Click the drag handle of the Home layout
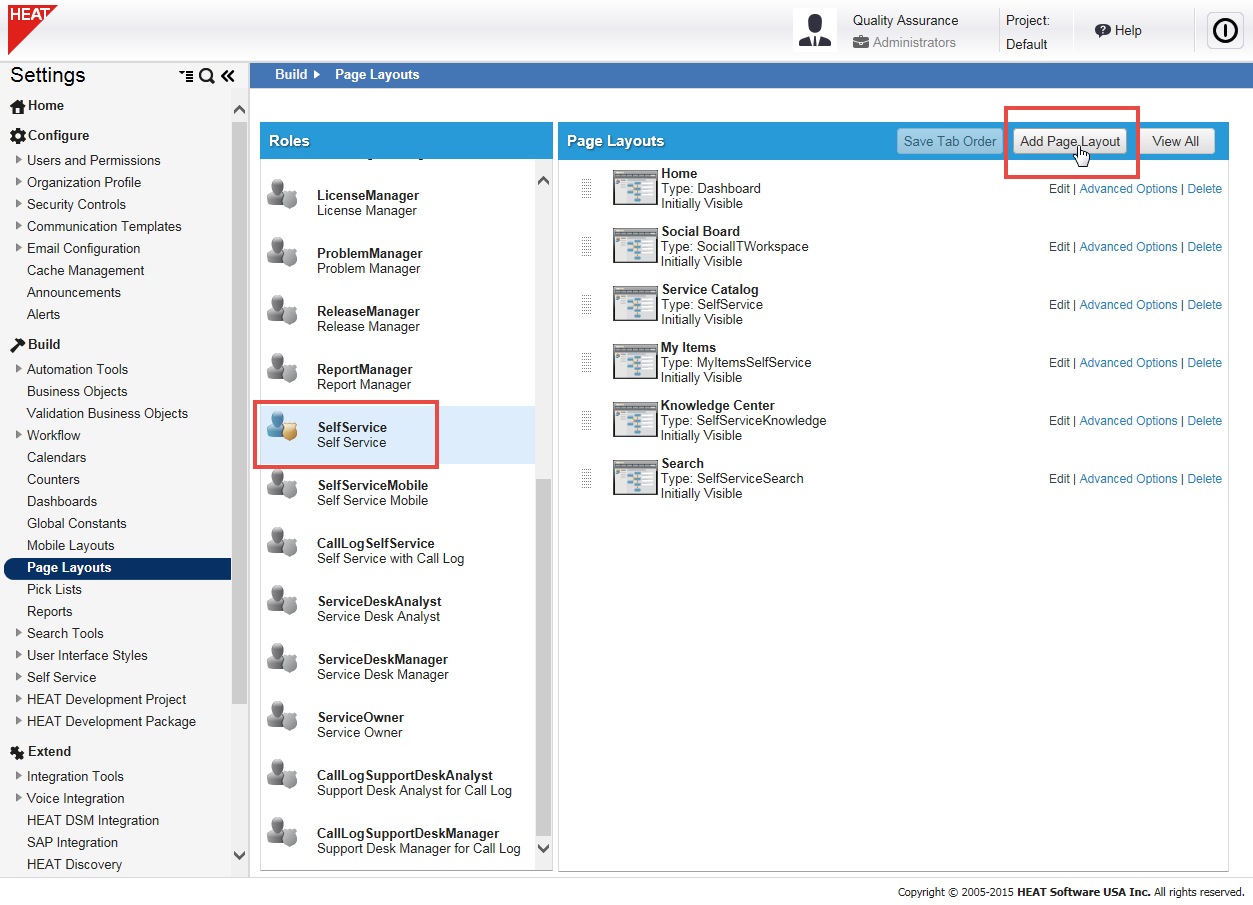Image resolution: width=1253 pixels, height=905 pixels. pyautogui.click(x=586, y=188)
